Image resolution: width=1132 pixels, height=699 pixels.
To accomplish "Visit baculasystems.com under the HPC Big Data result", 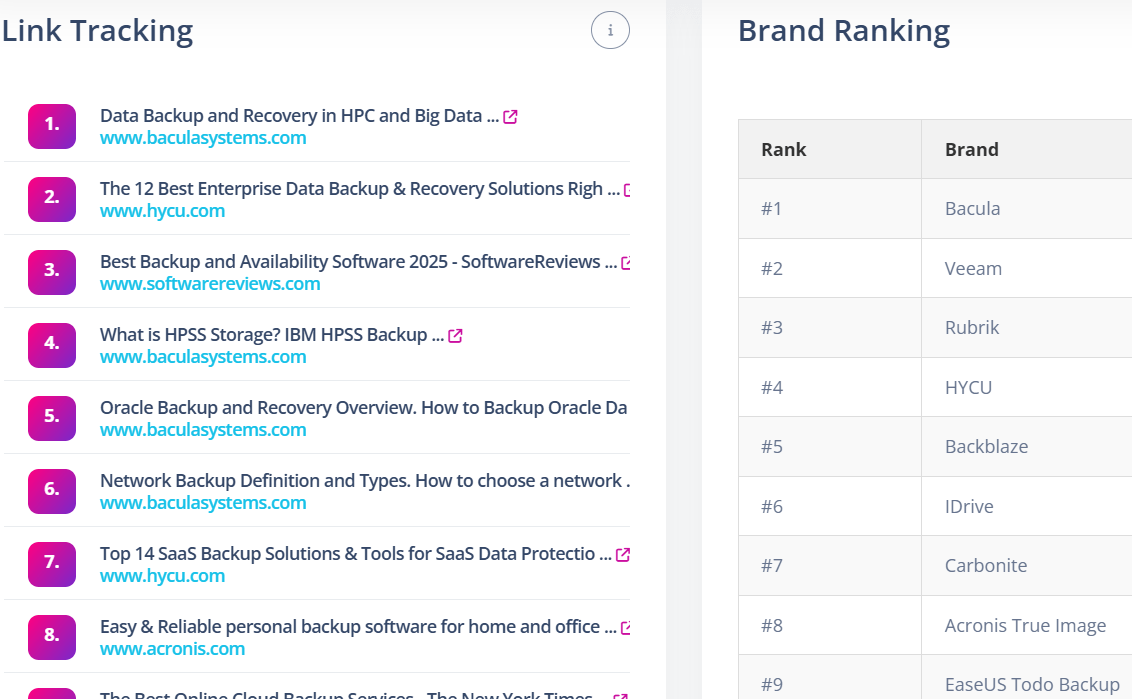I will [203, 138].
